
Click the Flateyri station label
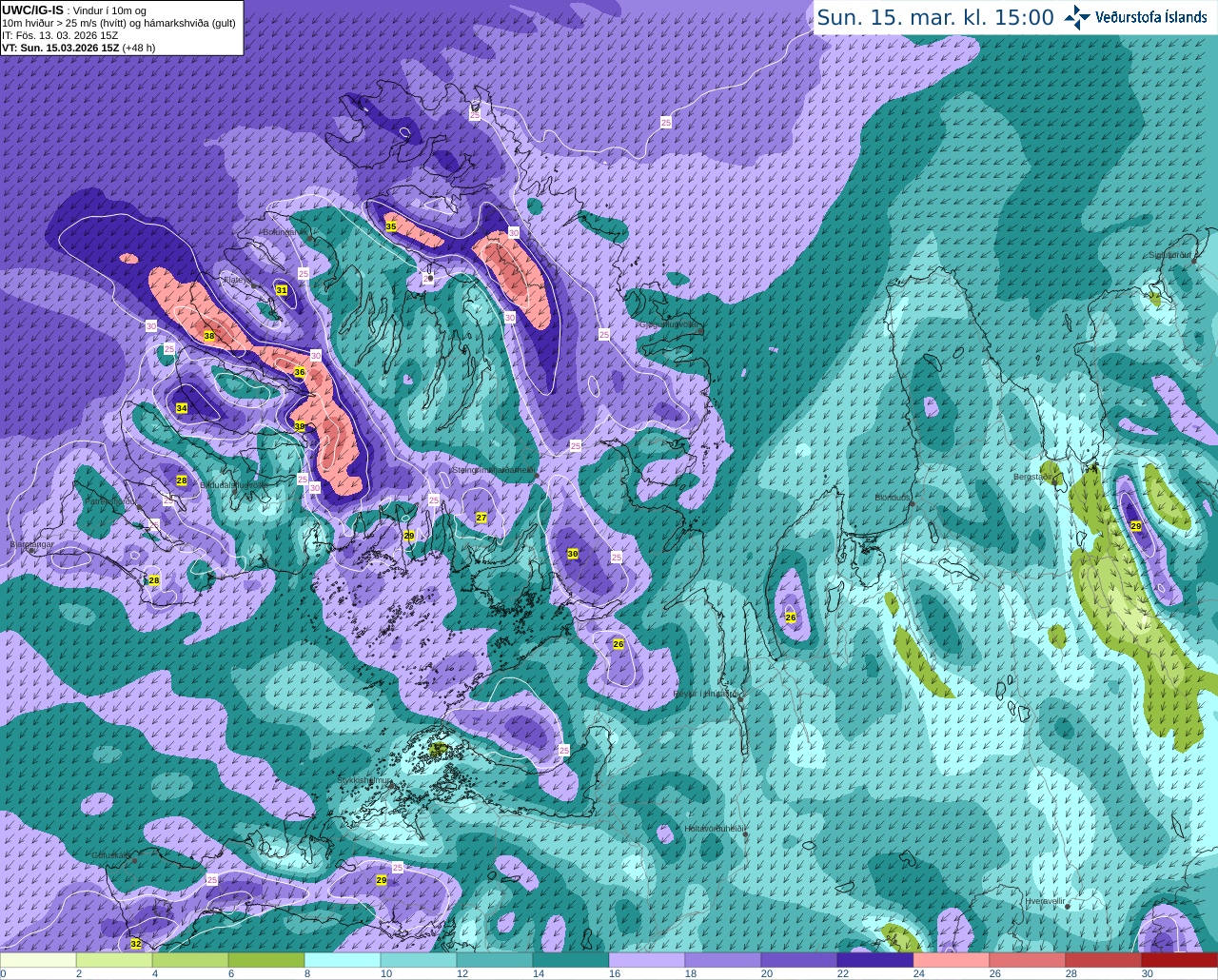236,280
